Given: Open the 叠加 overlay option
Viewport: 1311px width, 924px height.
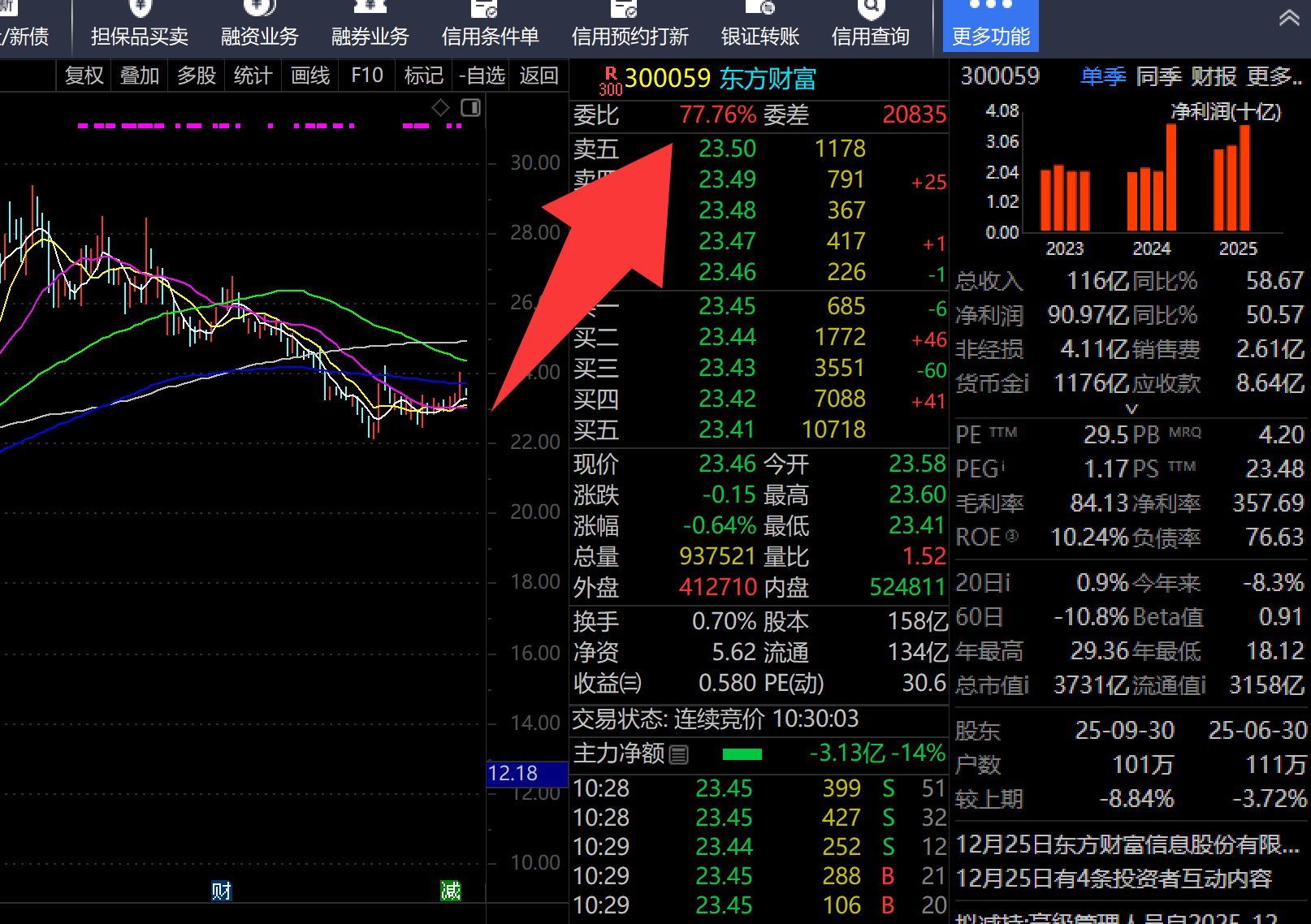Looking at the screenshot, I should (x=140, y=76).
